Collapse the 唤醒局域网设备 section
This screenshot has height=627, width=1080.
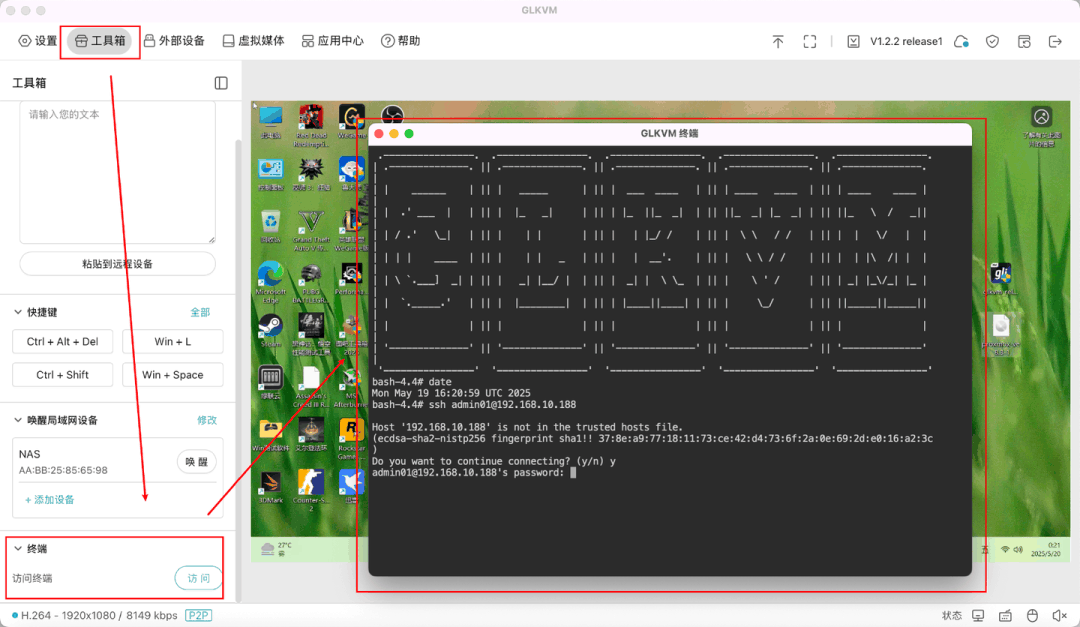[18, 420]
